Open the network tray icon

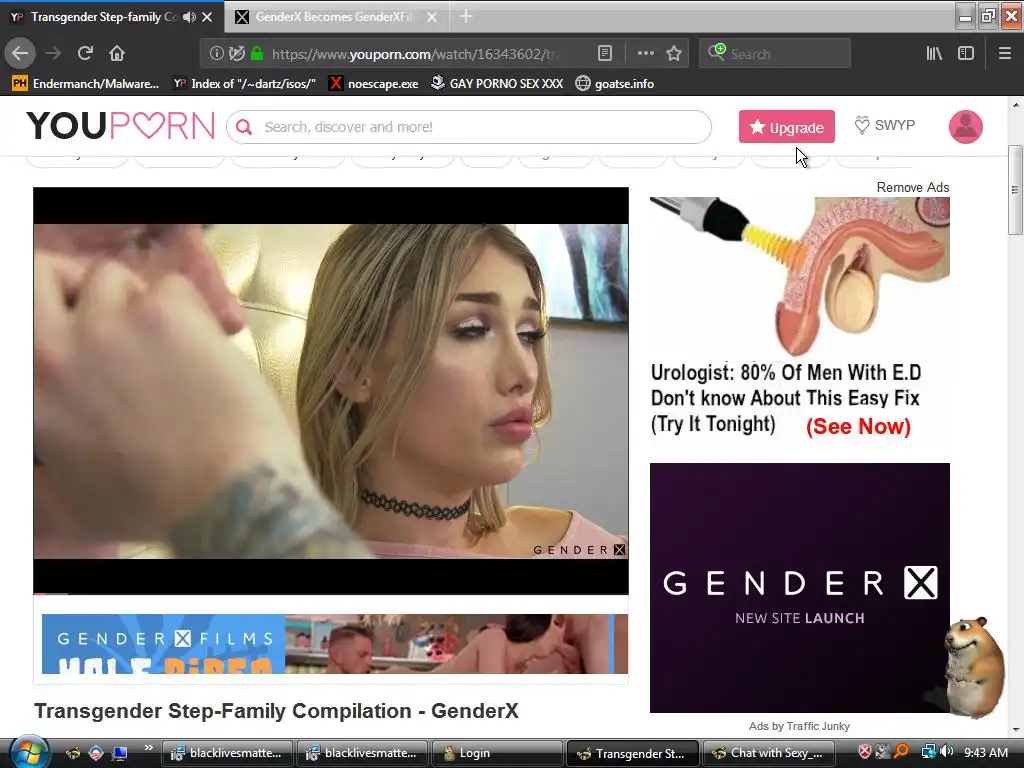tap(928, 752)
